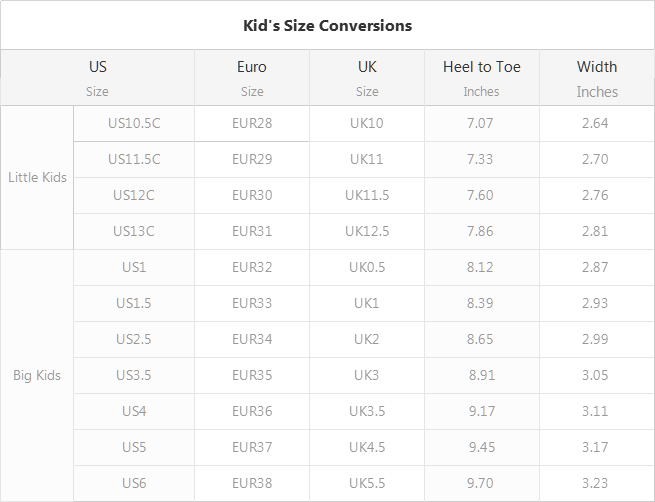
Task: Select the EUR38 cell
Action: coord(252,483)
